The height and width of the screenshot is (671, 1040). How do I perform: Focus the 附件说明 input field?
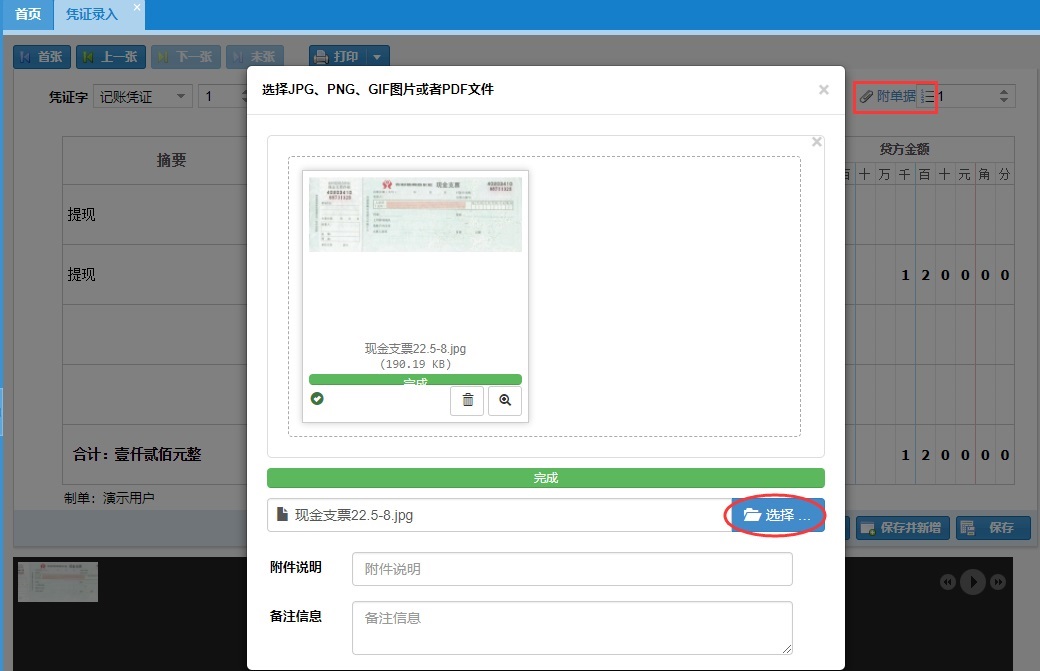pos(572,569)
